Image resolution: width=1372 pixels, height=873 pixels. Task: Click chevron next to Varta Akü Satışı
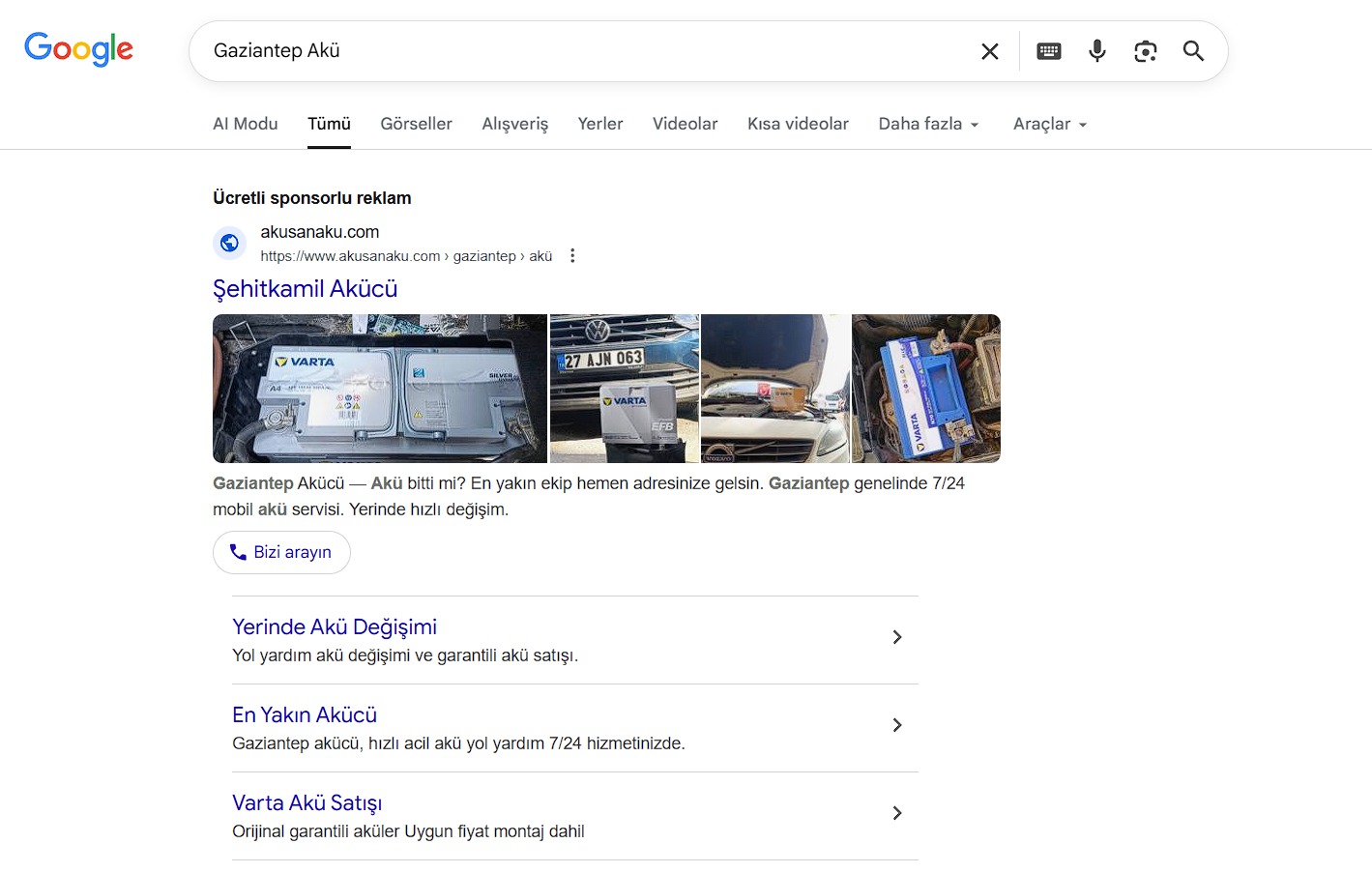(897, 813)
